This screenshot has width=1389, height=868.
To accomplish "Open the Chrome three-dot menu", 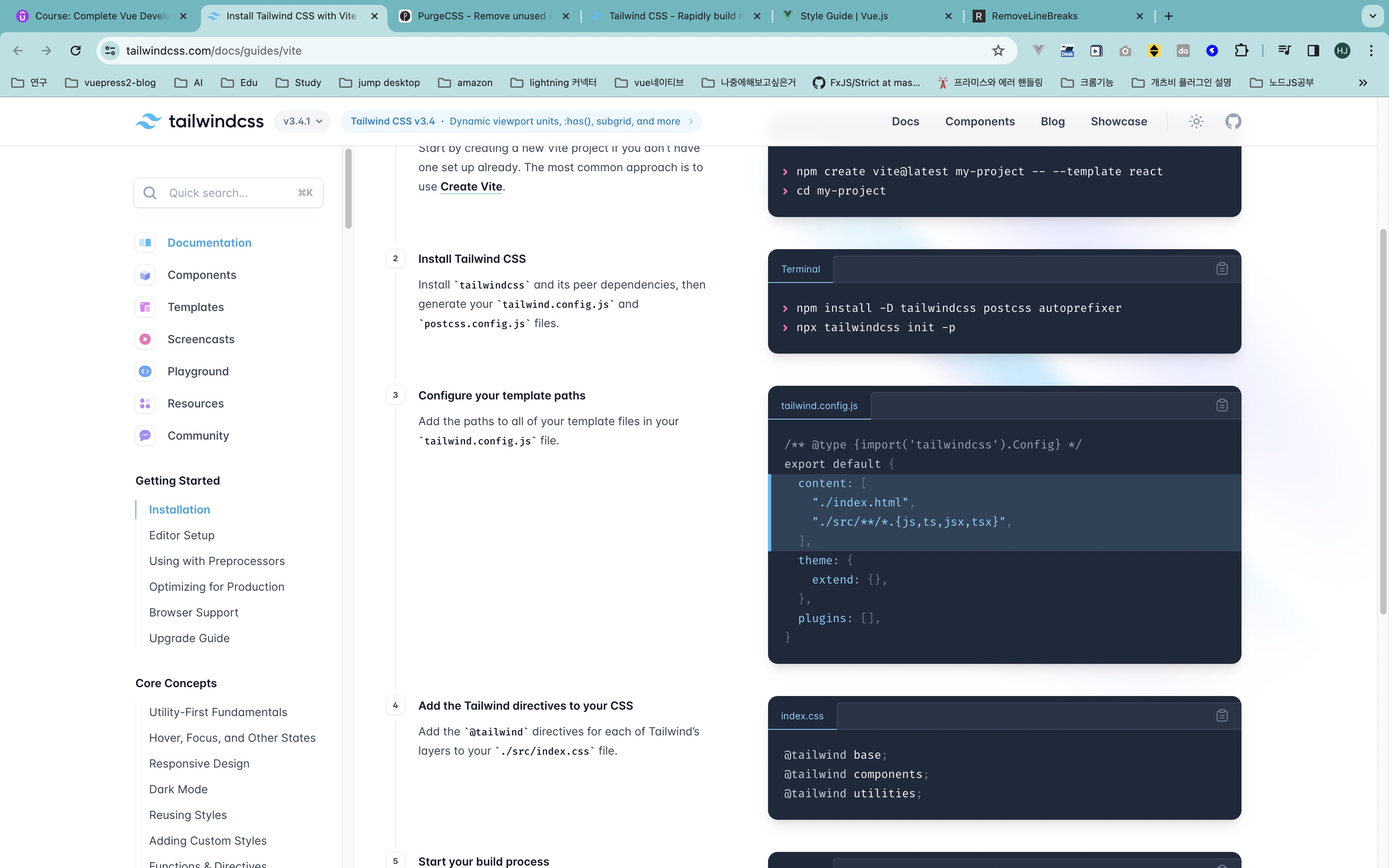I will tap(1371, 51).
